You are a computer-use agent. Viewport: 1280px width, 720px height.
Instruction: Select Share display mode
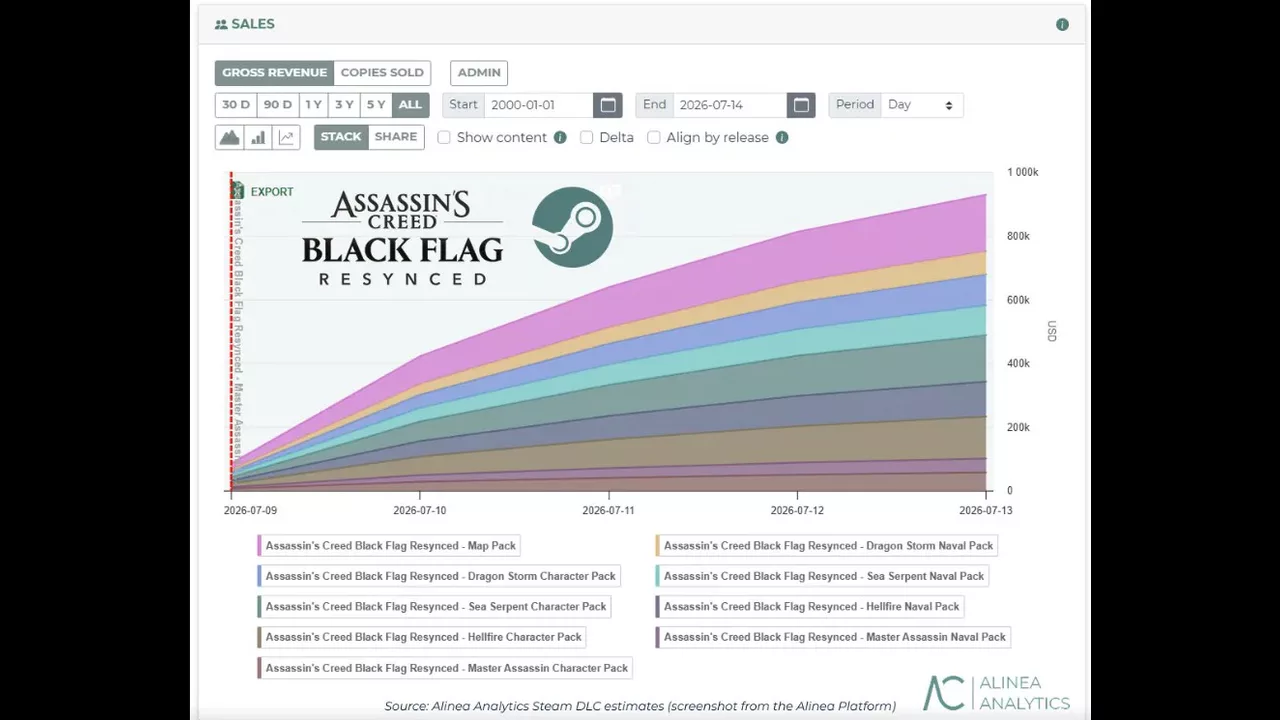coord(396,137)
